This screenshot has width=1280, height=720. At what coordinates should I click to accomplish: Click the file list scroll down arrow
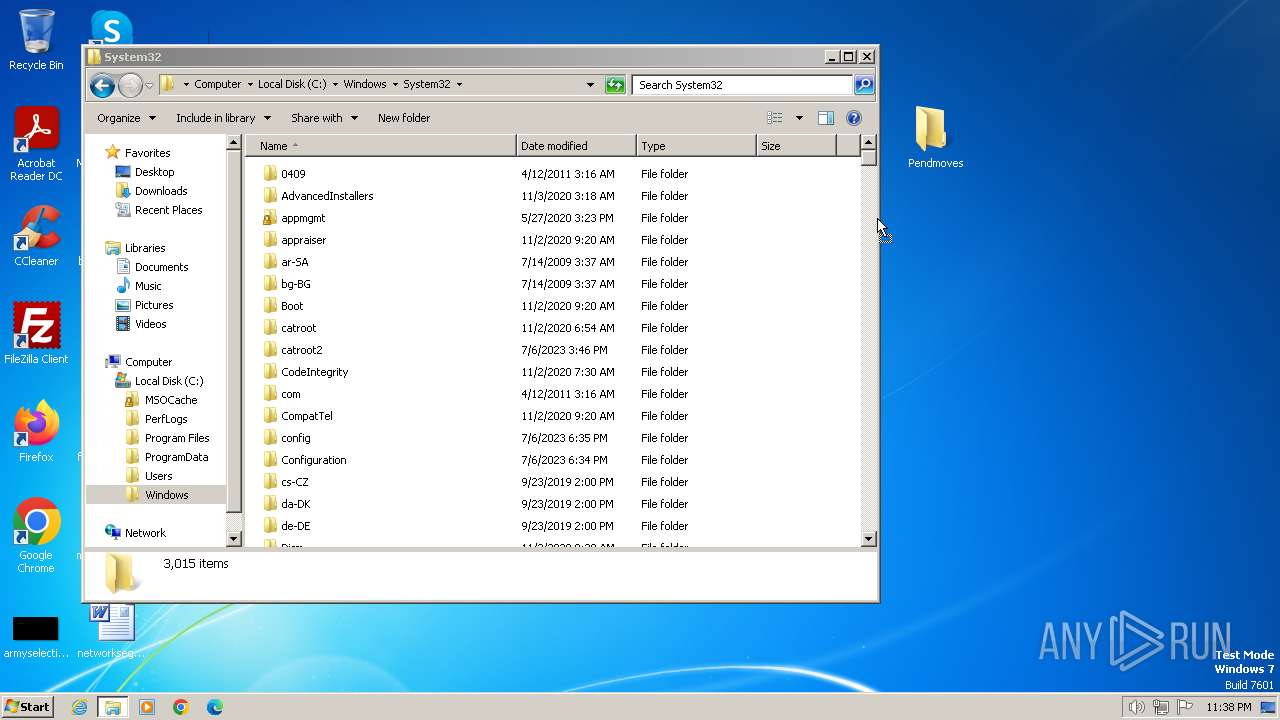[869, 539]
